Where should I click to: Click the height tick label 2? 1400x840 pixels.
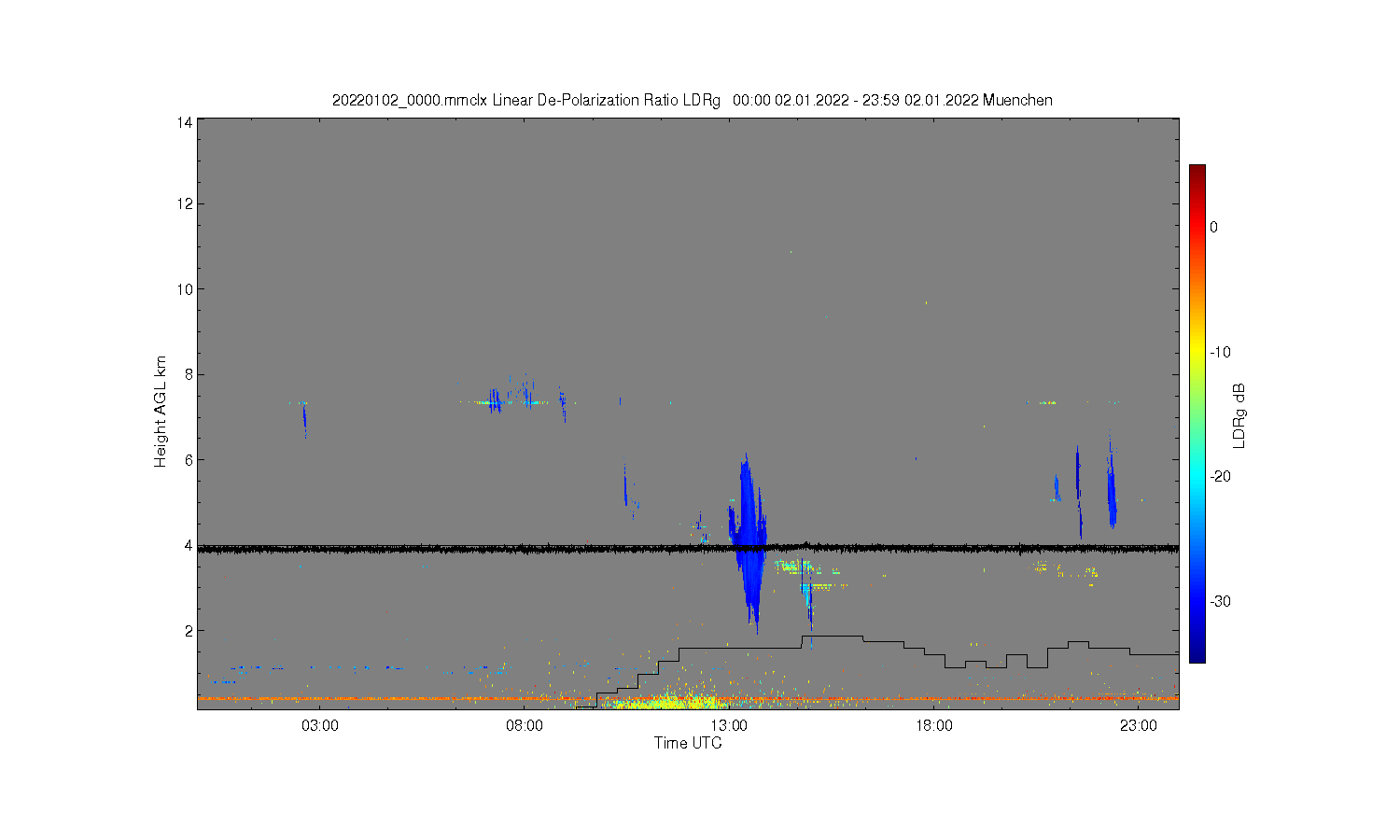tap(189, 631)
